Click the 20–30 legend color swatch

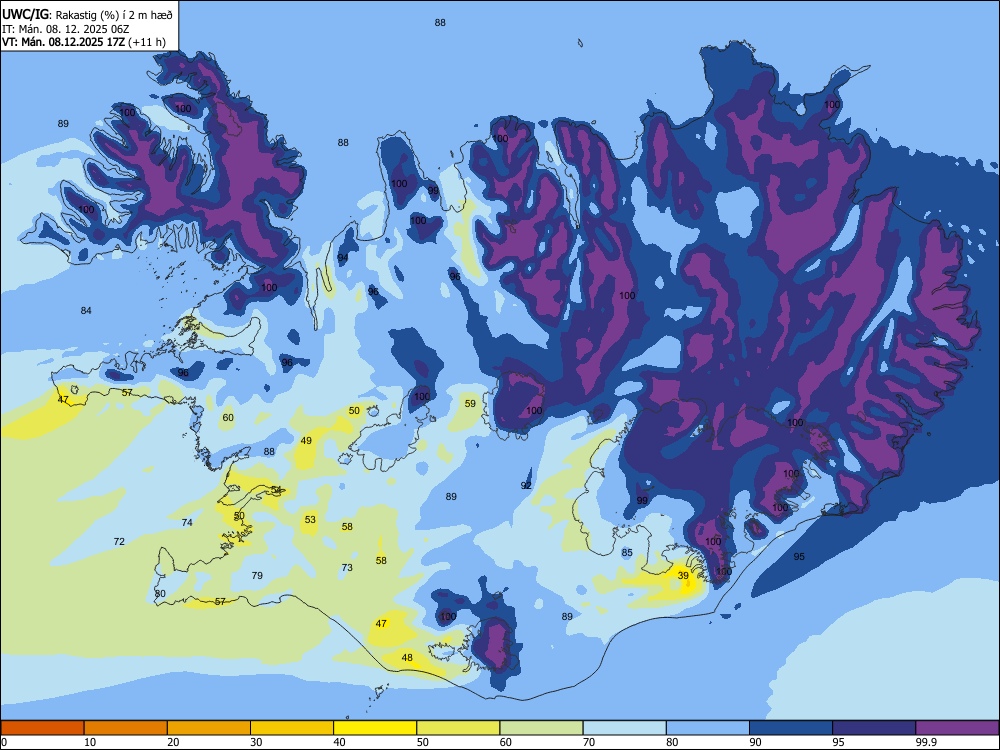(209, 728)
